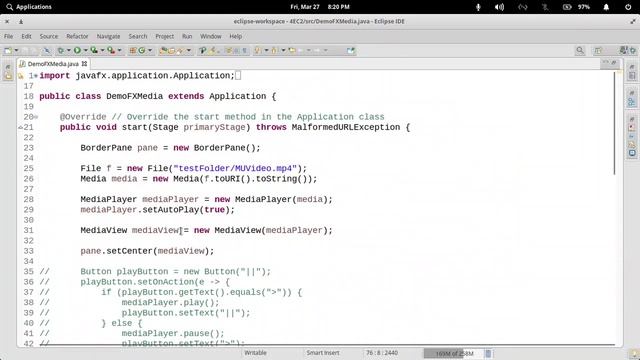Click the green Run button
The width and height of the screenshot is (640, 360).
pos(77,51)
